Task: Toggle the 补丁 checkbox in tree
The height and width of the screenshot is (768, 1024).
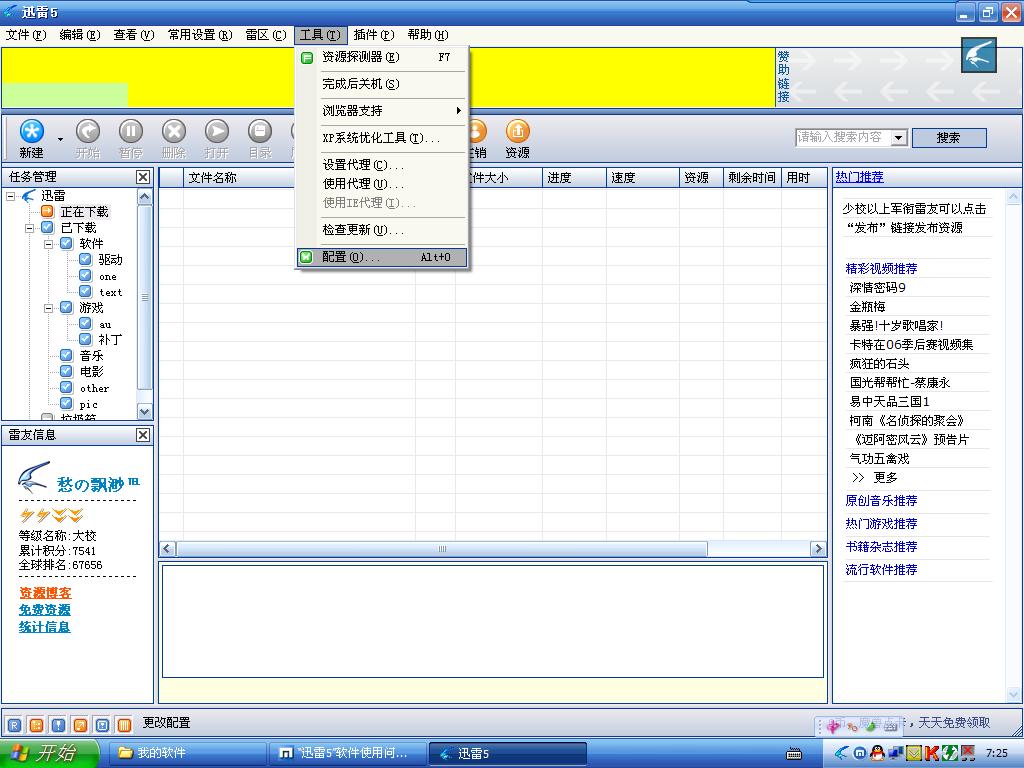Action: 85,339
